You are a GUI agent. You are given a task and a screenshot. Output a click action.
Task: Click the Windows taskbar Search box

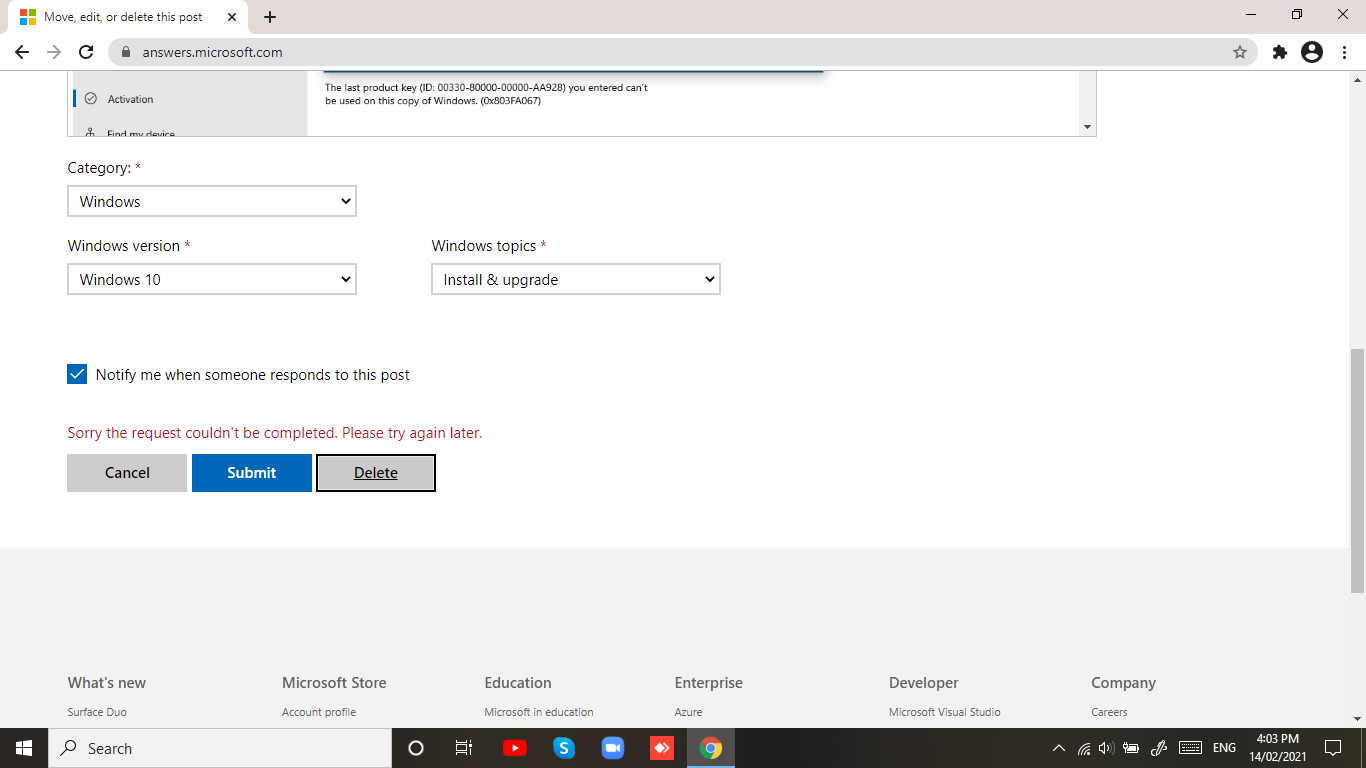click(220, 748)
